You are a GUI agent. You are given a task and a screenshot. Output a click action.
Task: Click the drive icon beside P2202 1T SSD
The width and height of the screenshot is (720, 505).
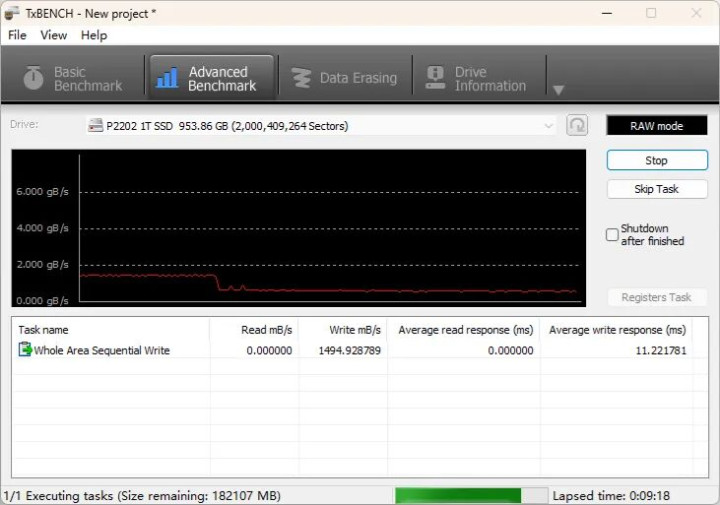[96, 126]
